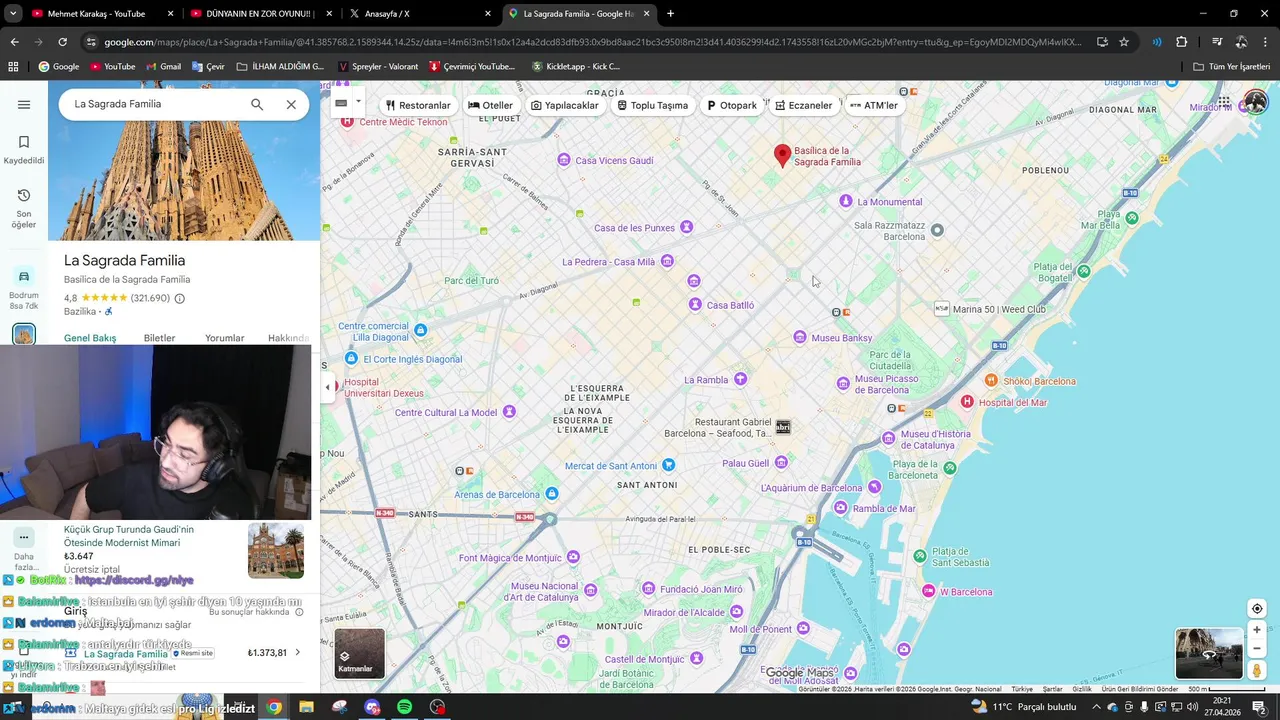Select L'Aquàrium de Barcelona marker
The width and height of the screenshot is (1280, 720).
(x=874, y=487)
